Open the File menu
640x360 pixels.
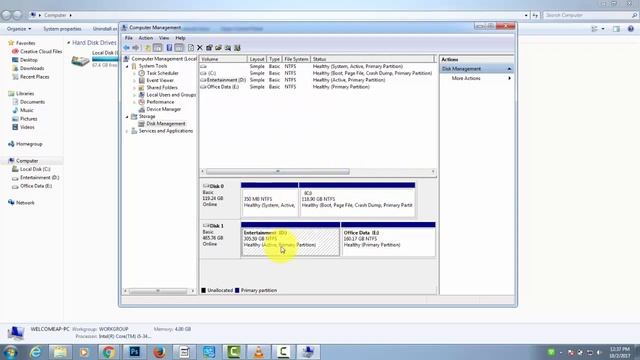[129, 38]
